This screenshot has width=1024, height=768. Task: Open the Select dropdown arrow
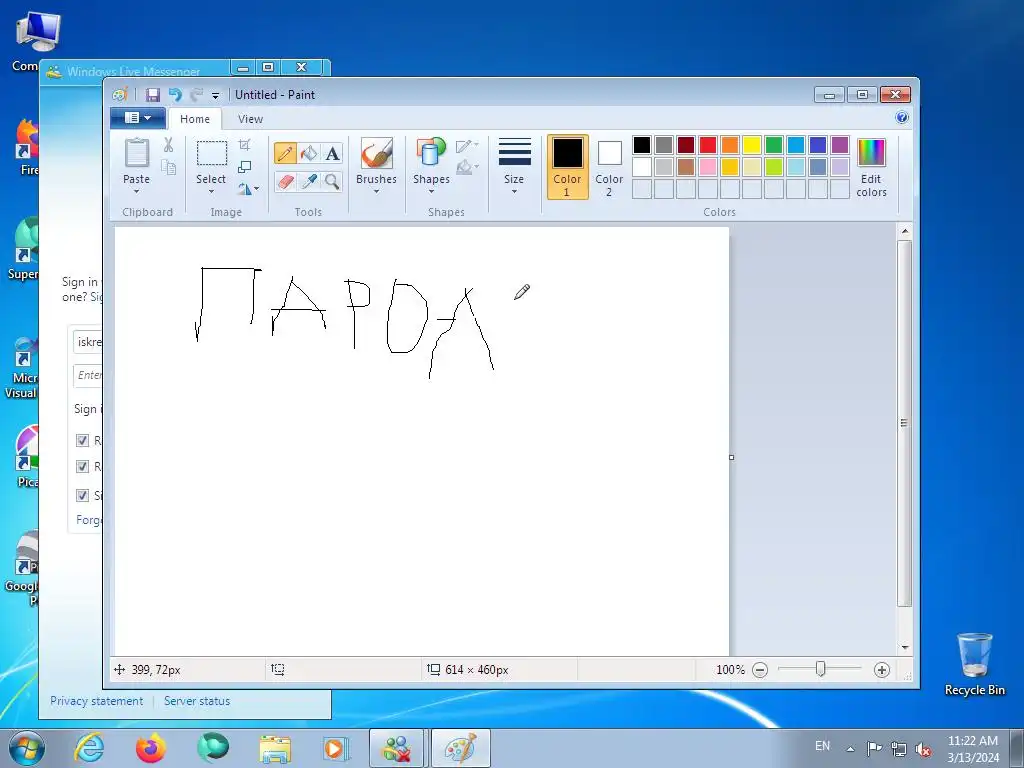tap(211, 191)
